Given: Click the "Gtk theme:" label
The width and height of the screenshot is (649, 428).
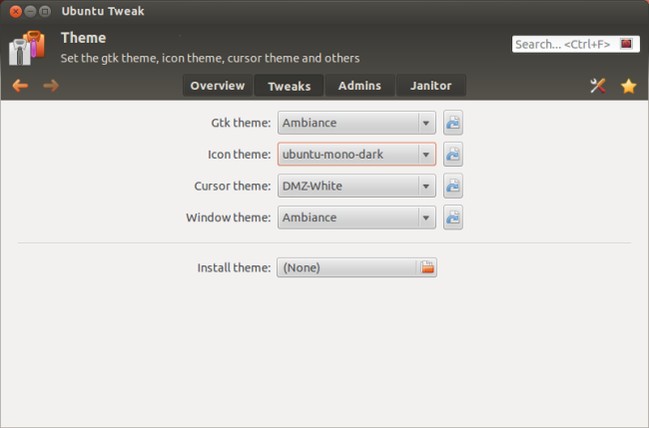Looking at the screenshot, I should tap(241, 123).
